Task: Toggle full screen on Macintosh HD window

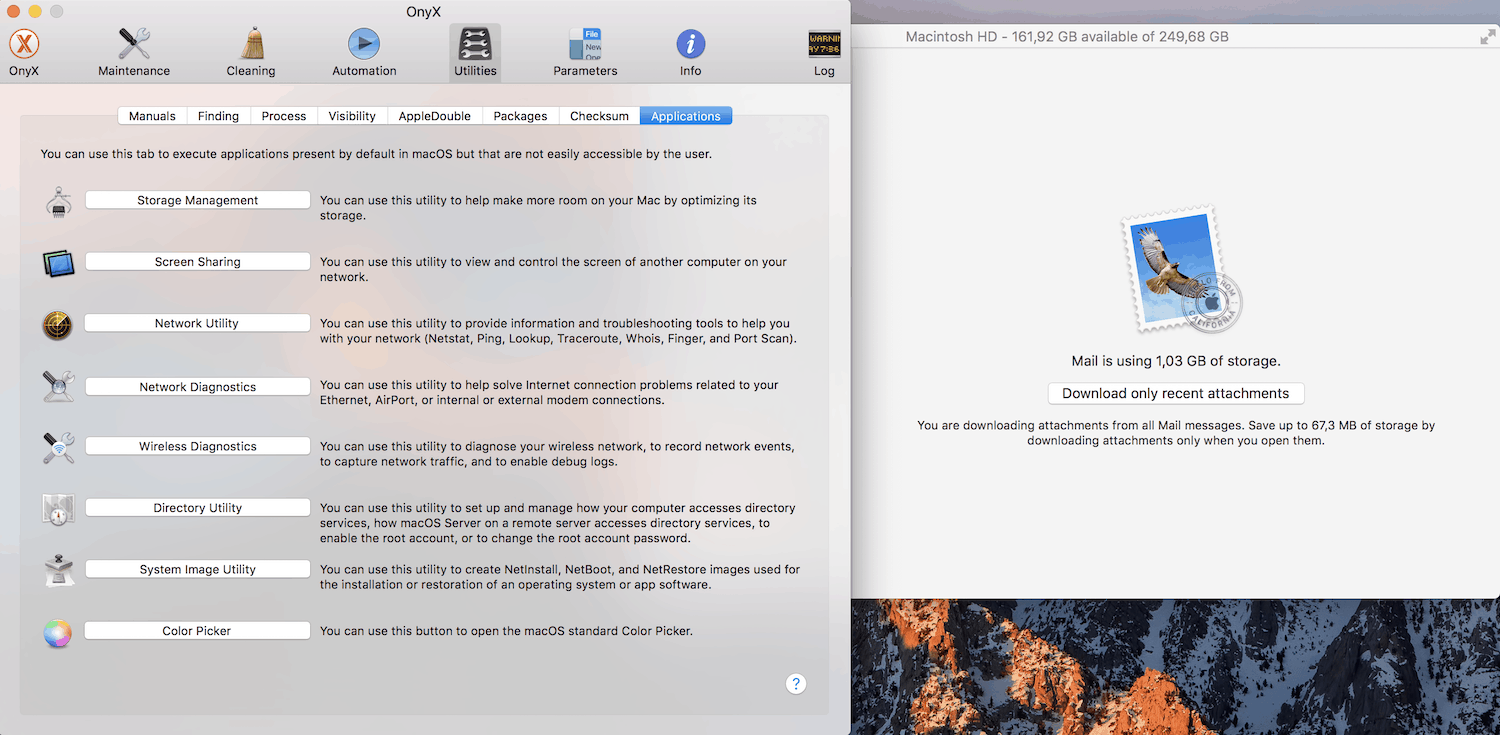Action: click(x=1487, y=37)
